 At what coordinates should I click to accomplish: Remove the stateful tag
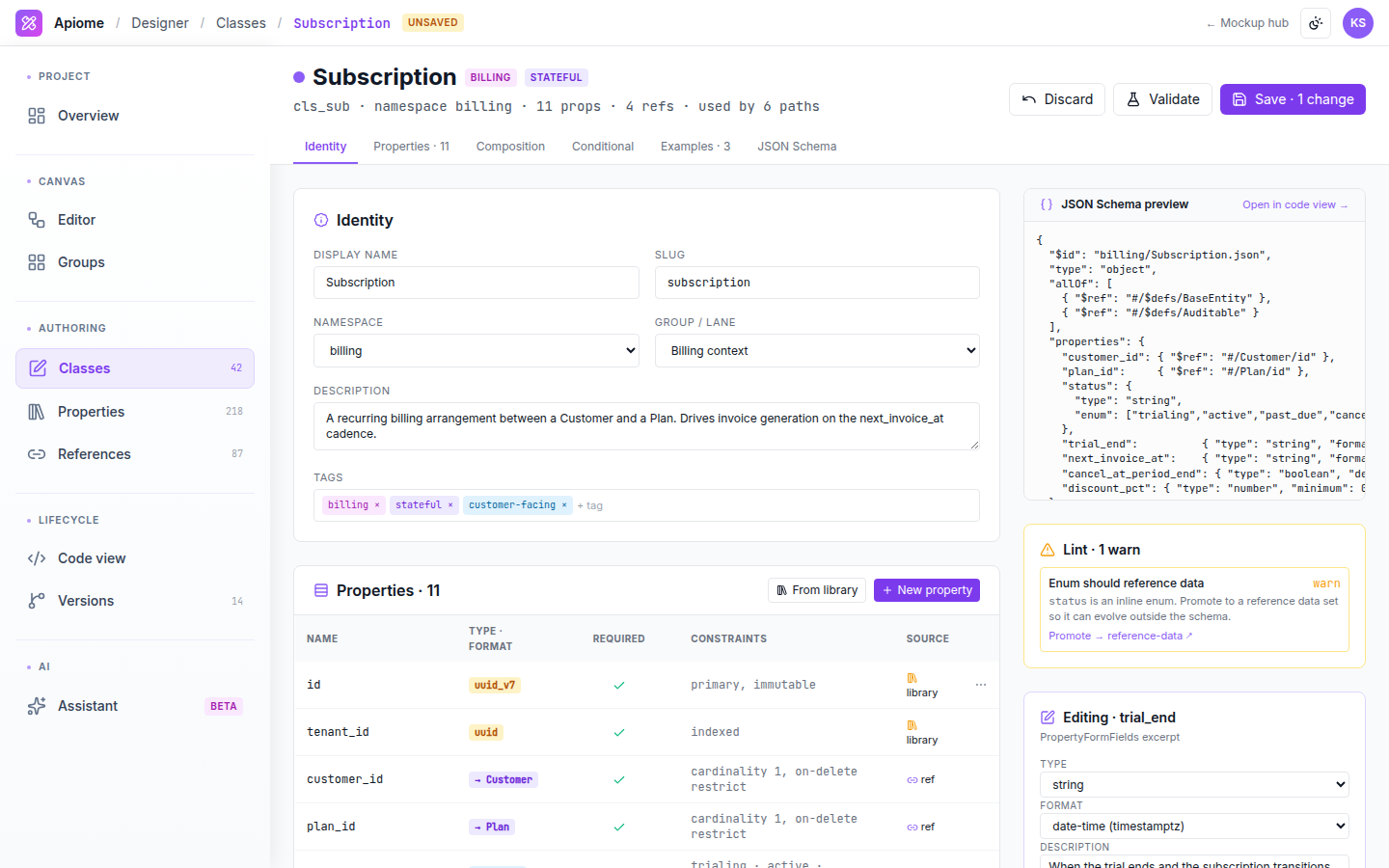point(450,505)
